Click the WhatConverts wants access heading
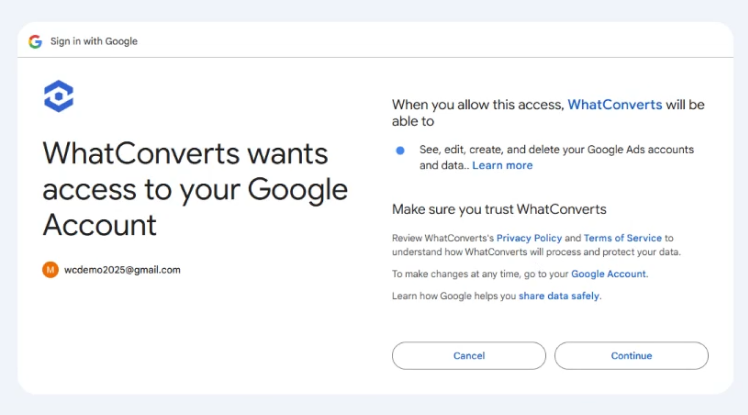 (195, 189)
